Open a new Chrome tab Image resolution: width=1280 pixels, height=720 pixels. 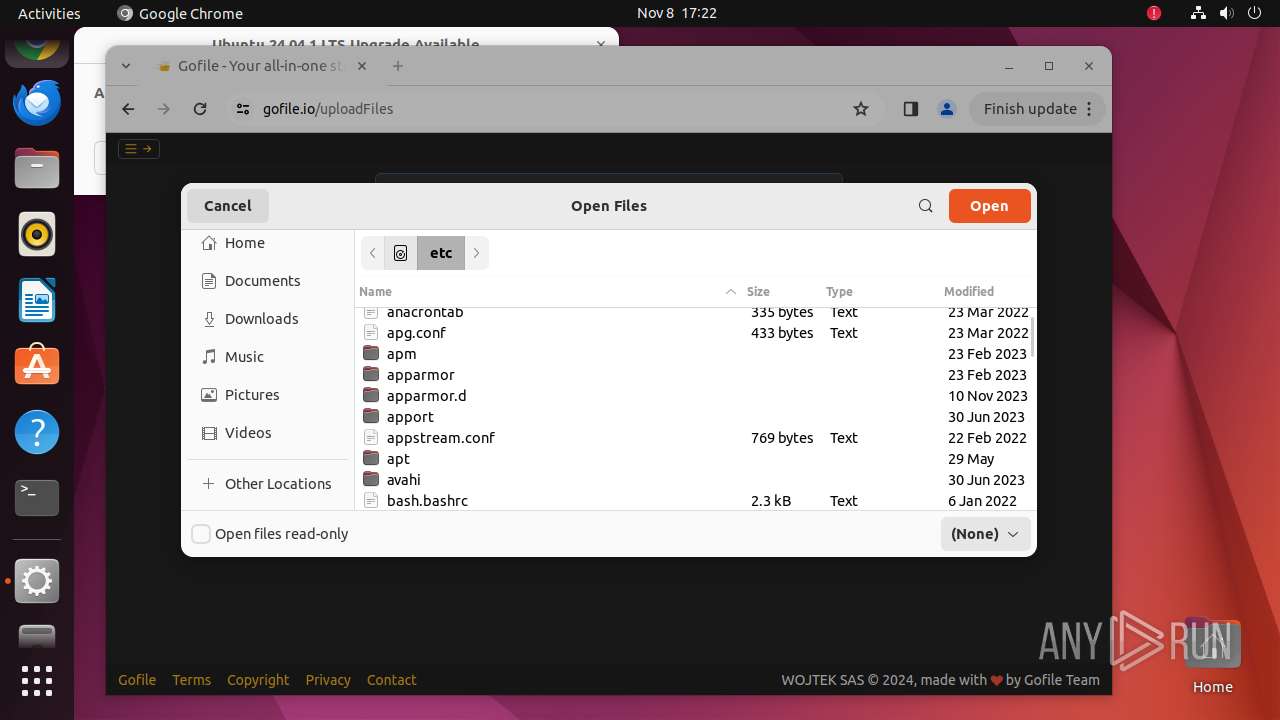click(x=398, y=66)
